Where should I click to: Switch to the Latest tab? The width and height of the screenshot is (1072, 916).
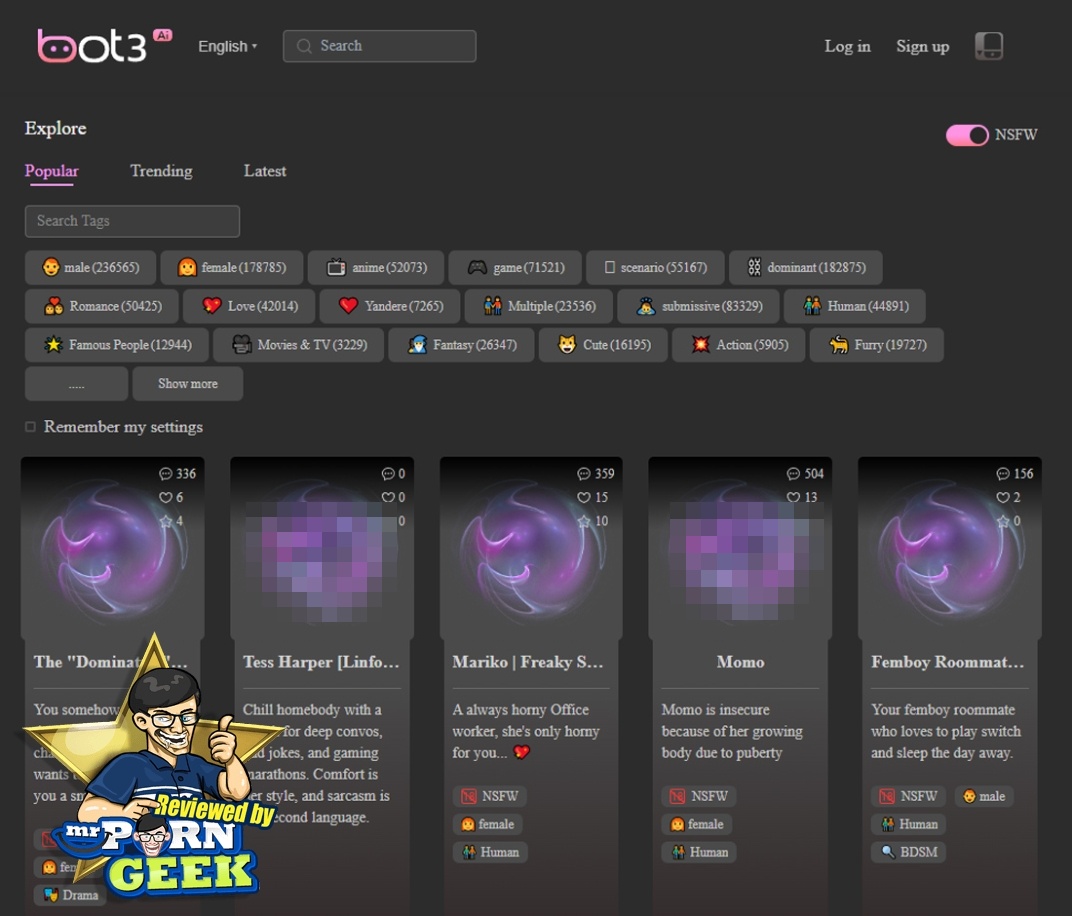coord(265,171)
